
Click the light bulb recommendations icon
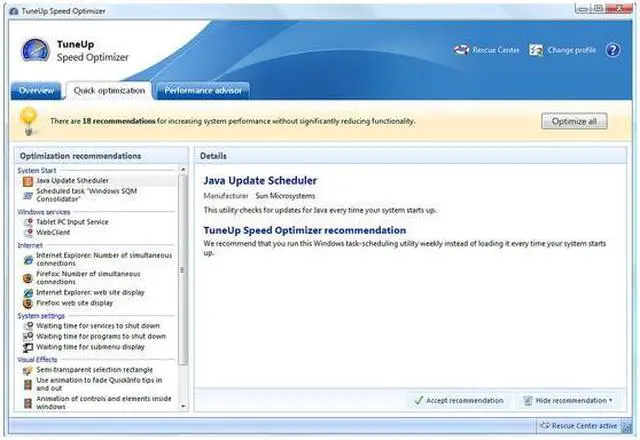coord(29,121)
